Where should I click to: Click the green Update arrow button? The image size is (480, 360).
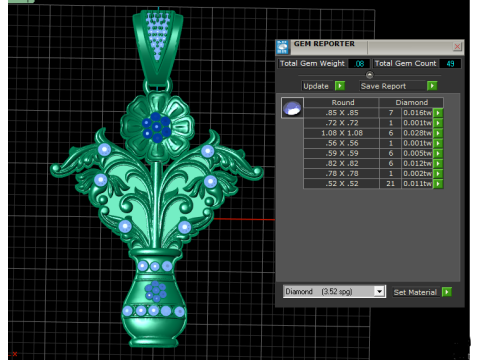click(x=340, y=86)
